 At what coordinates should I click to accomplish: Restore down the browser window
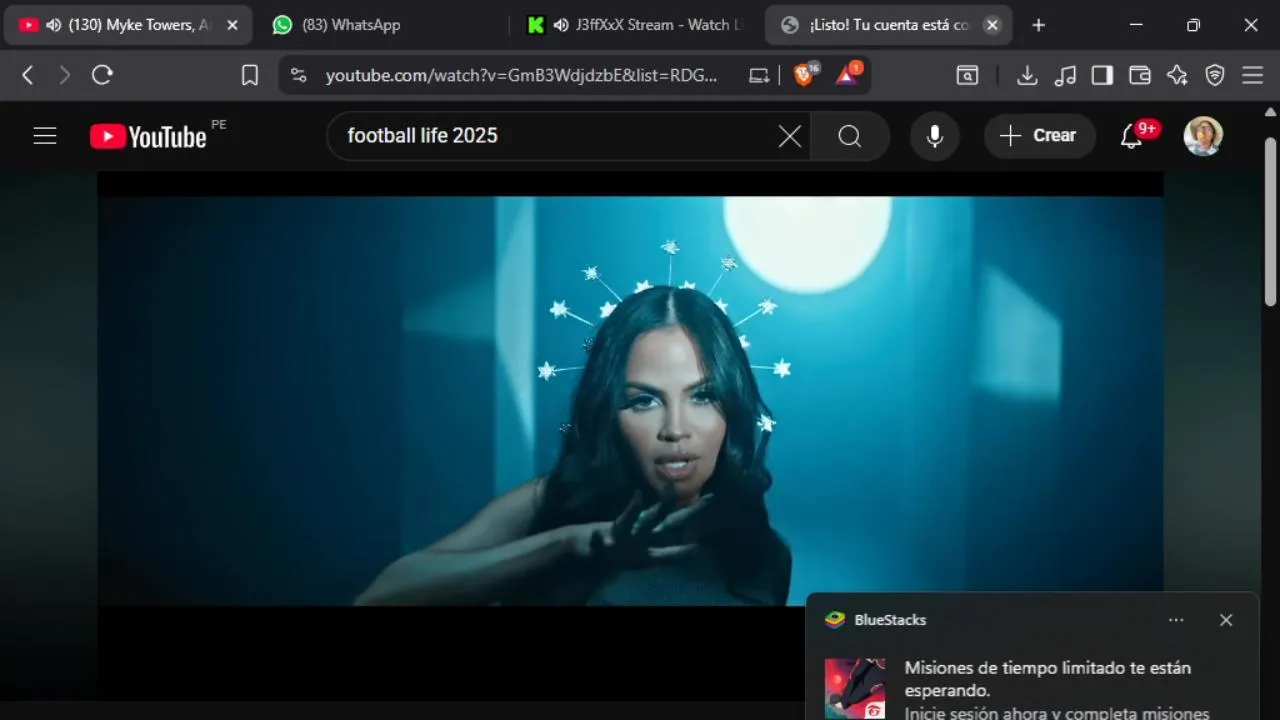(x=1193, y=25)
